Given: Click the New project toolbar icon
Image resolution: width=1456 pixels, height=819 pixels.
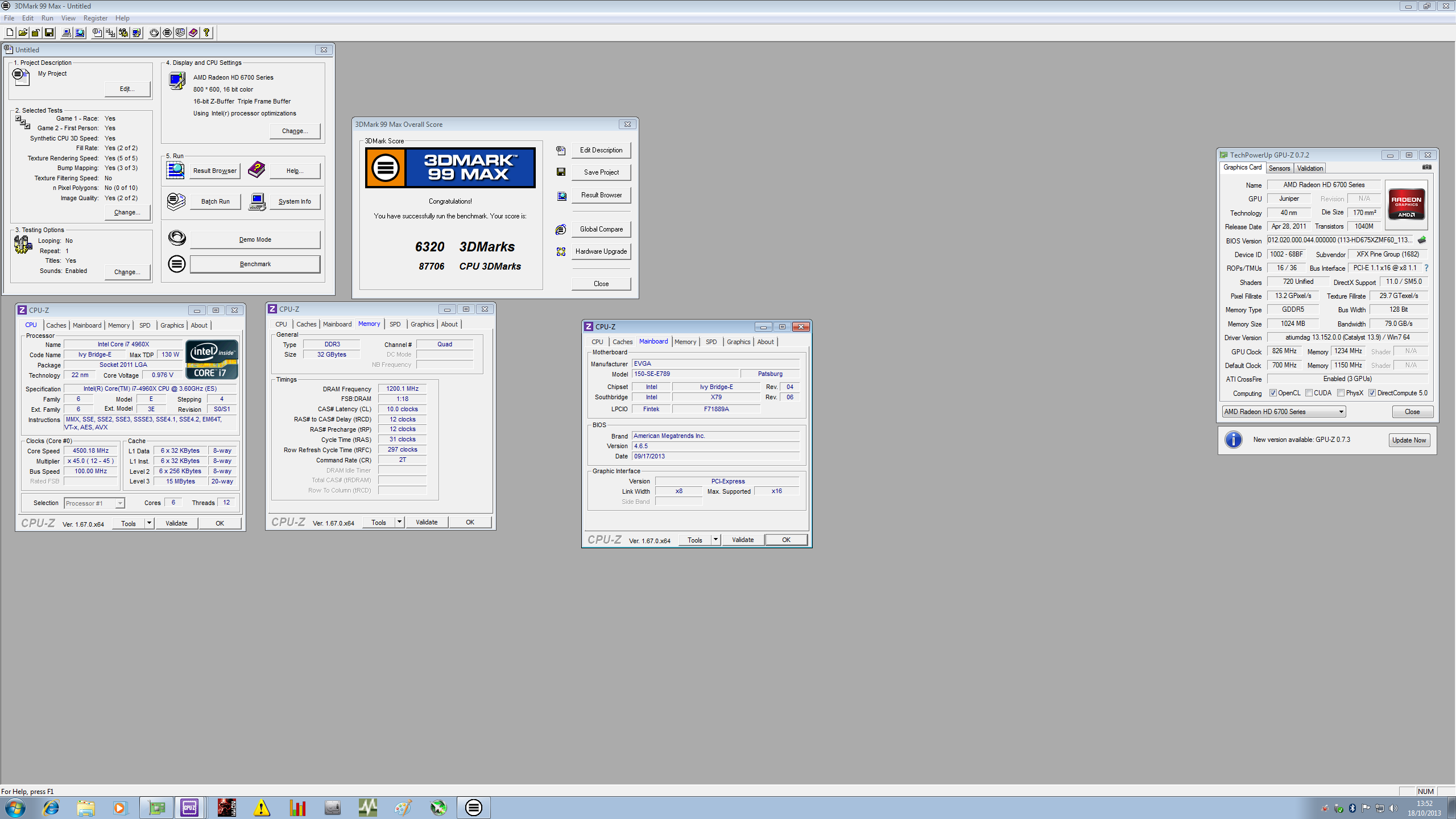Looking at the screenshot, I should tap(10, 32).
